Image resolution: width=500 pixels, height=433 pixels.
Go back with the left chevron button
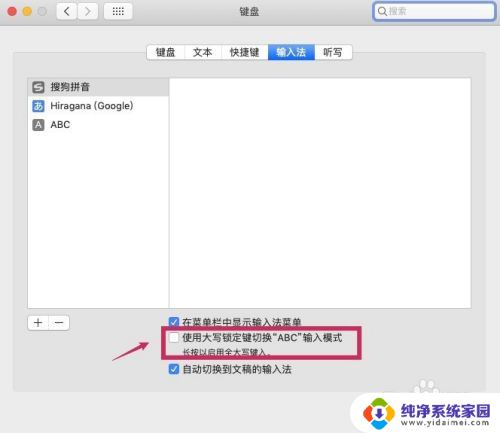[67, 12]
